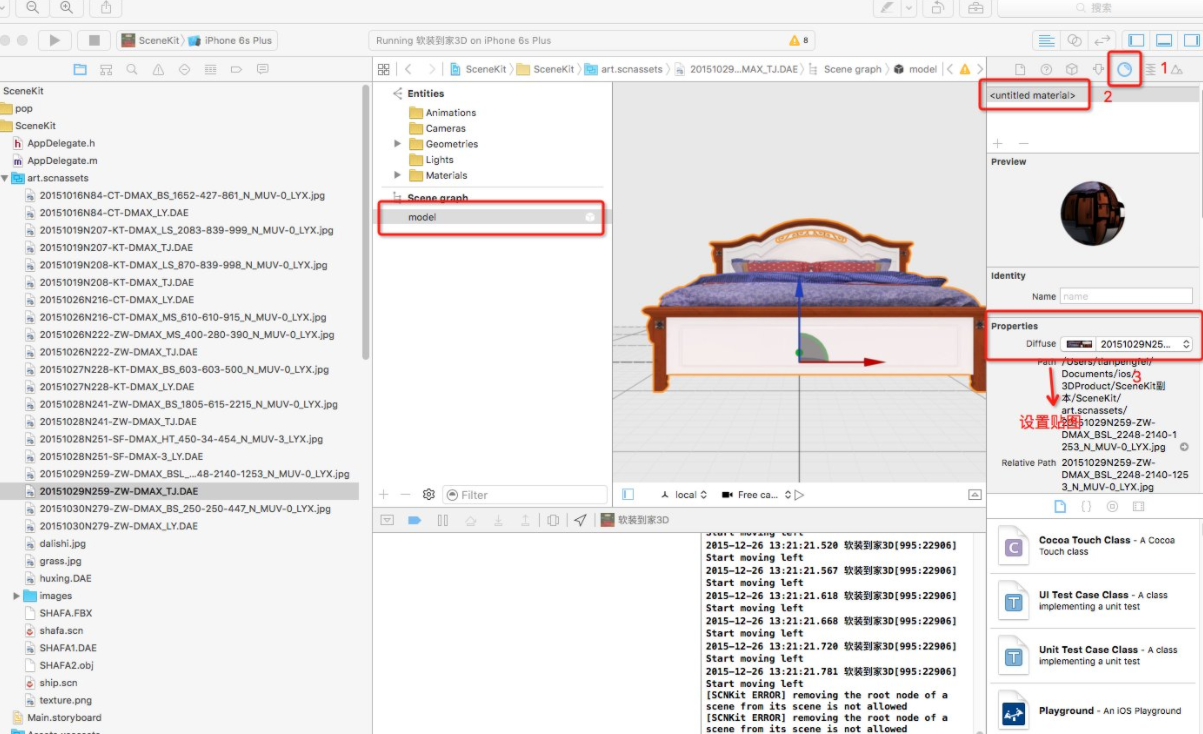
Task: Open the Find navigator magnifier icon
Action: pyautogui.click(x=132, y=70)
